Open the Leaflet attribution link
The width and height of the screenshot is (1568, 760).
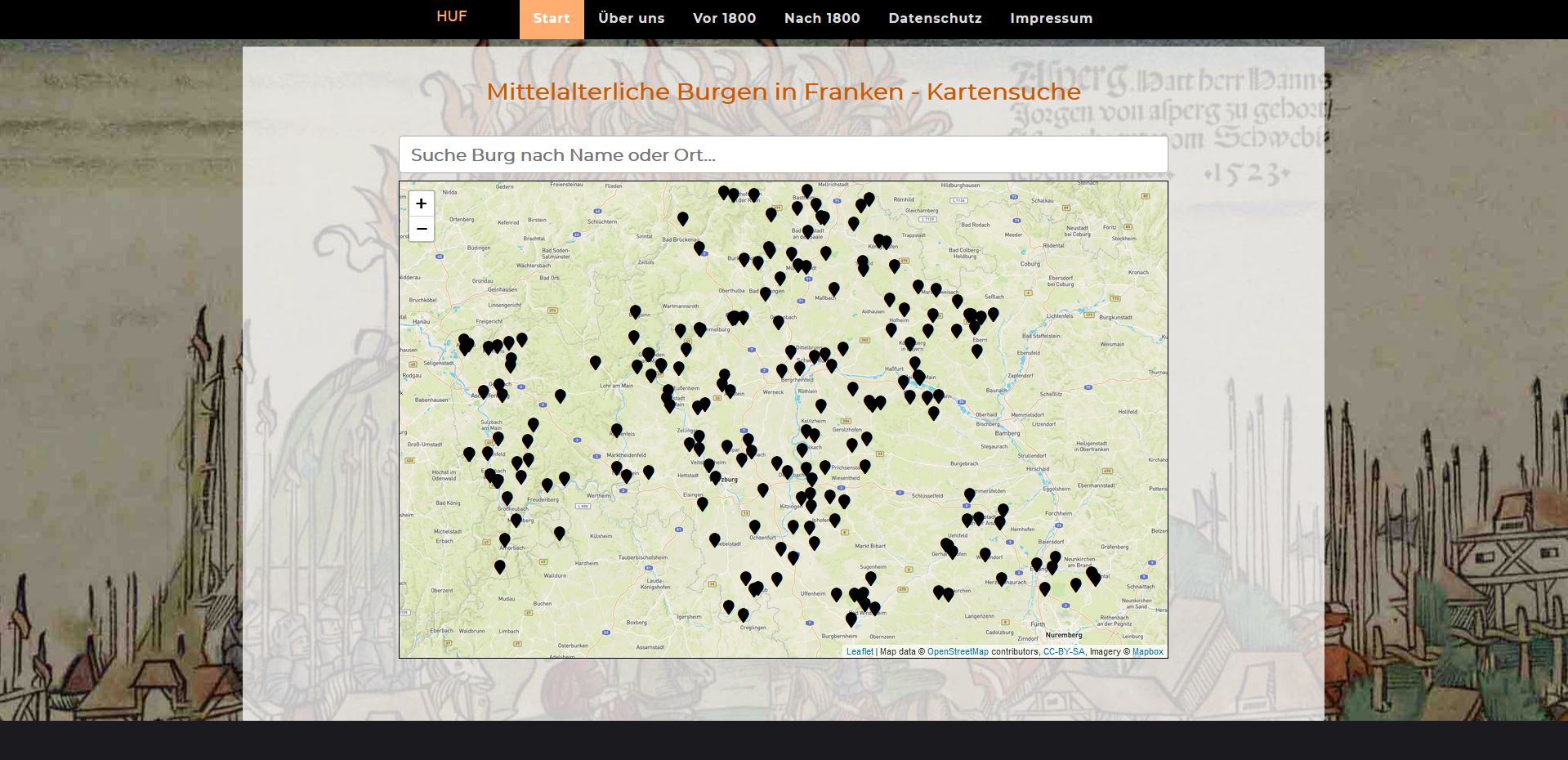(860, 652)
